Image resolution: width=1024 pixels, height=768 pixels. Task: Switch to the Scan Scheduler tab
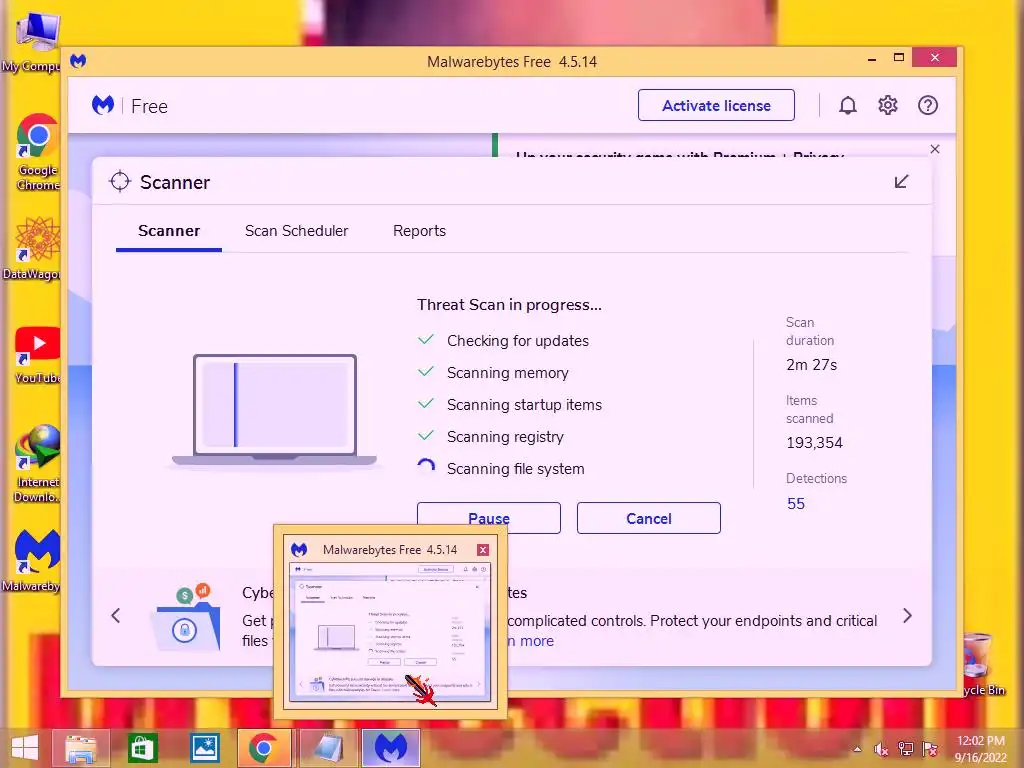click(x=296, y=231)
